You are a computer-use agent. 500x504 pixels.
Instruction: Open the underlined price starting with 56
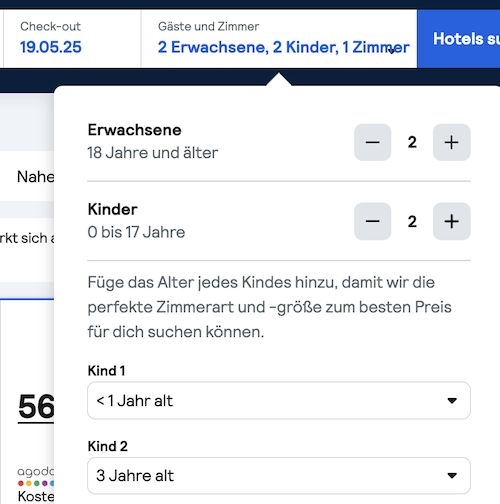36,407
